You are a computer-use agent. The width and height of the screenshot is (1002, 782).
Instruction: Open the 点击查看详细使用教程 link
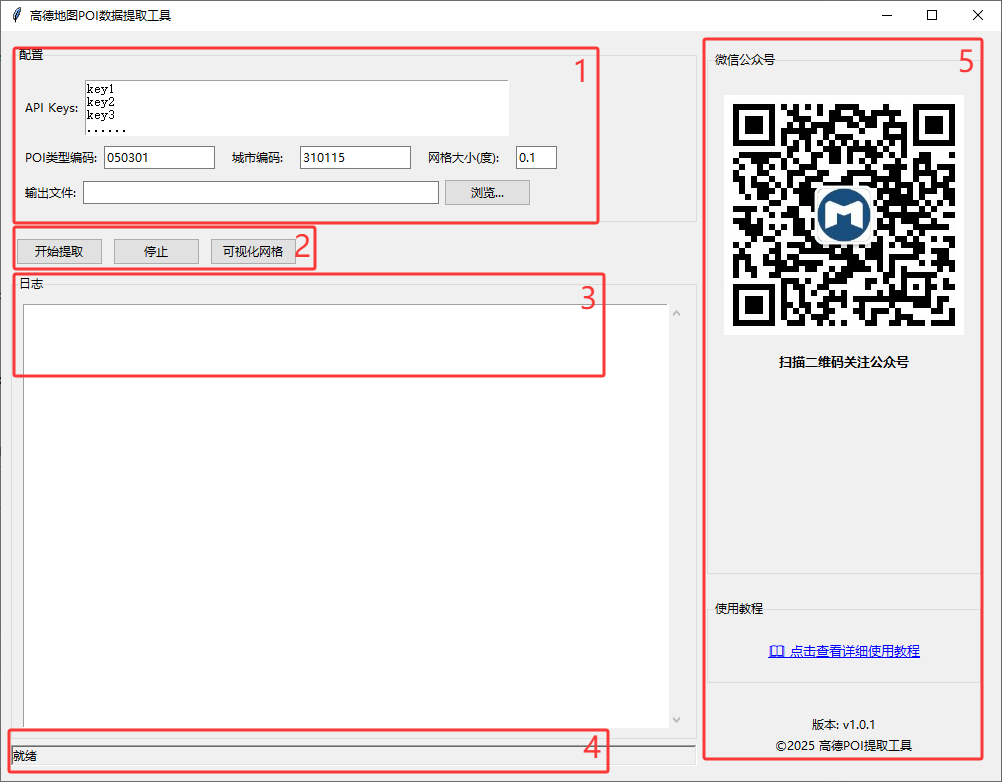843,651
